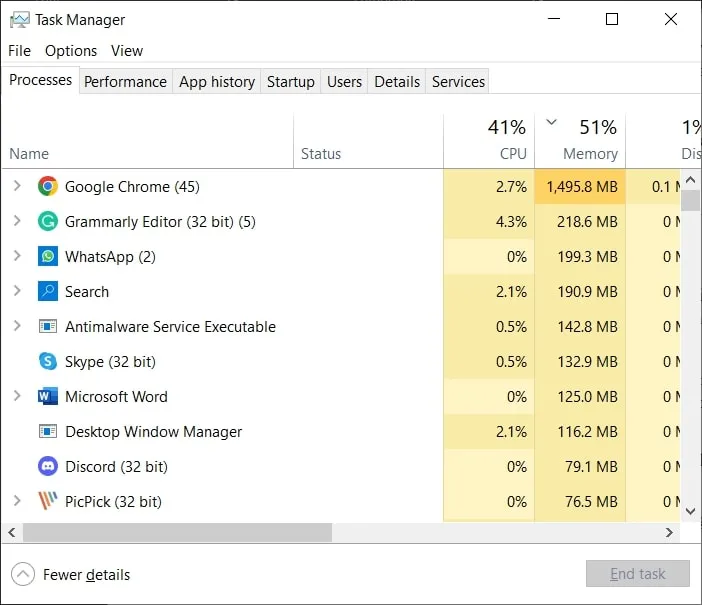Collapse view with Fewer details
This screenshot has height=605, width=702.
72,575
